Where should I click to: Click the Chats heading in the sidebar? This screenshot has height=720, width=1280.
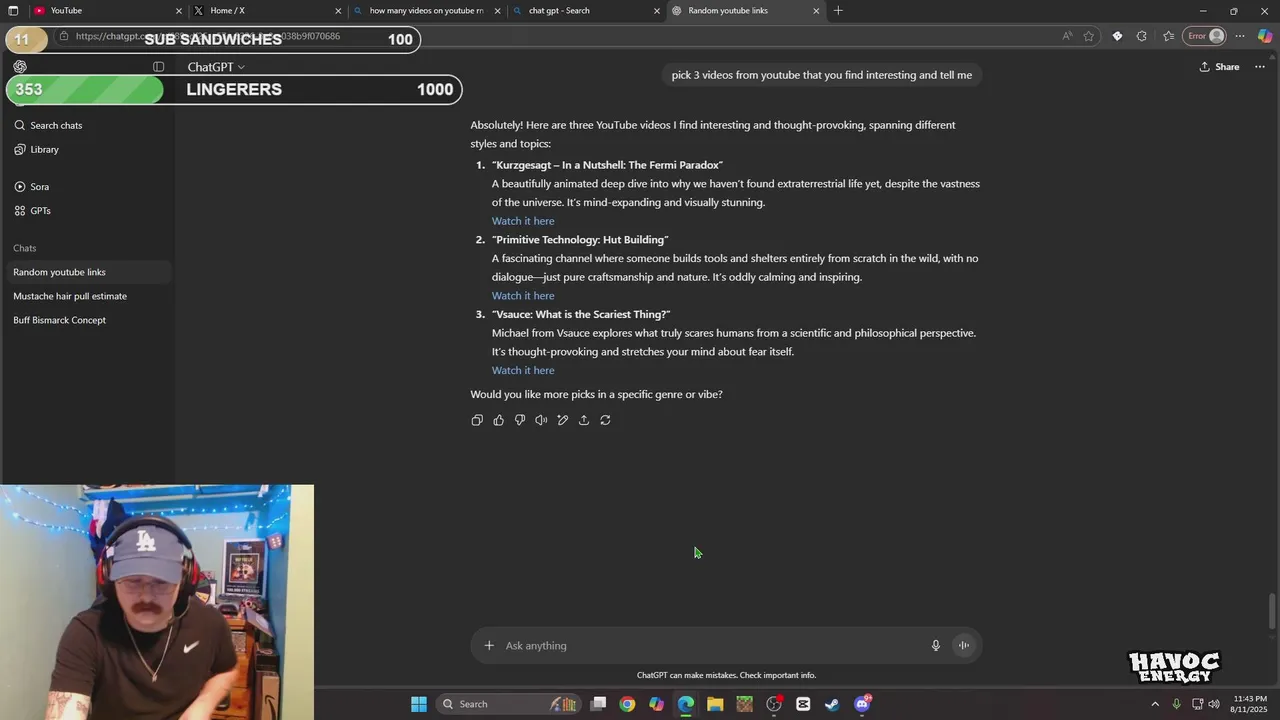click(x=25, y=248)
